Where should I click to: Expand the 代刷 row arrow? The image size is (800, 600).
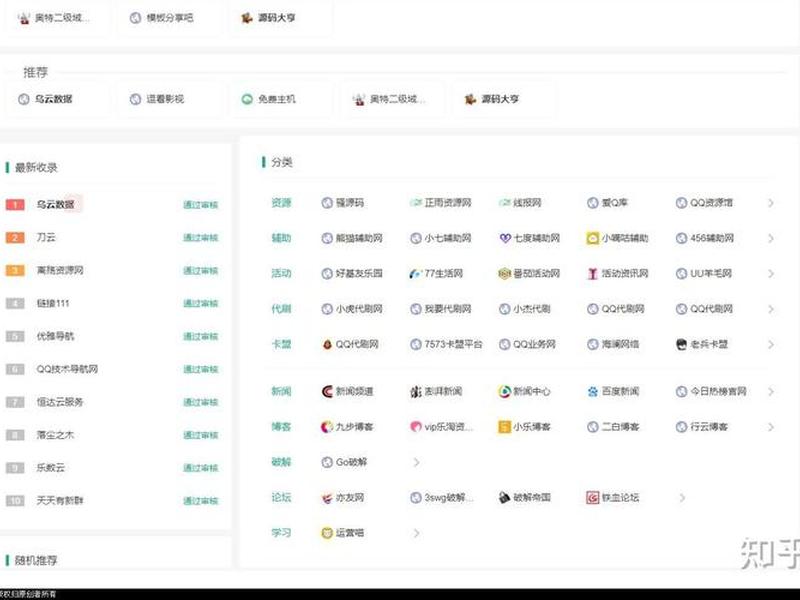pos(770,309)
